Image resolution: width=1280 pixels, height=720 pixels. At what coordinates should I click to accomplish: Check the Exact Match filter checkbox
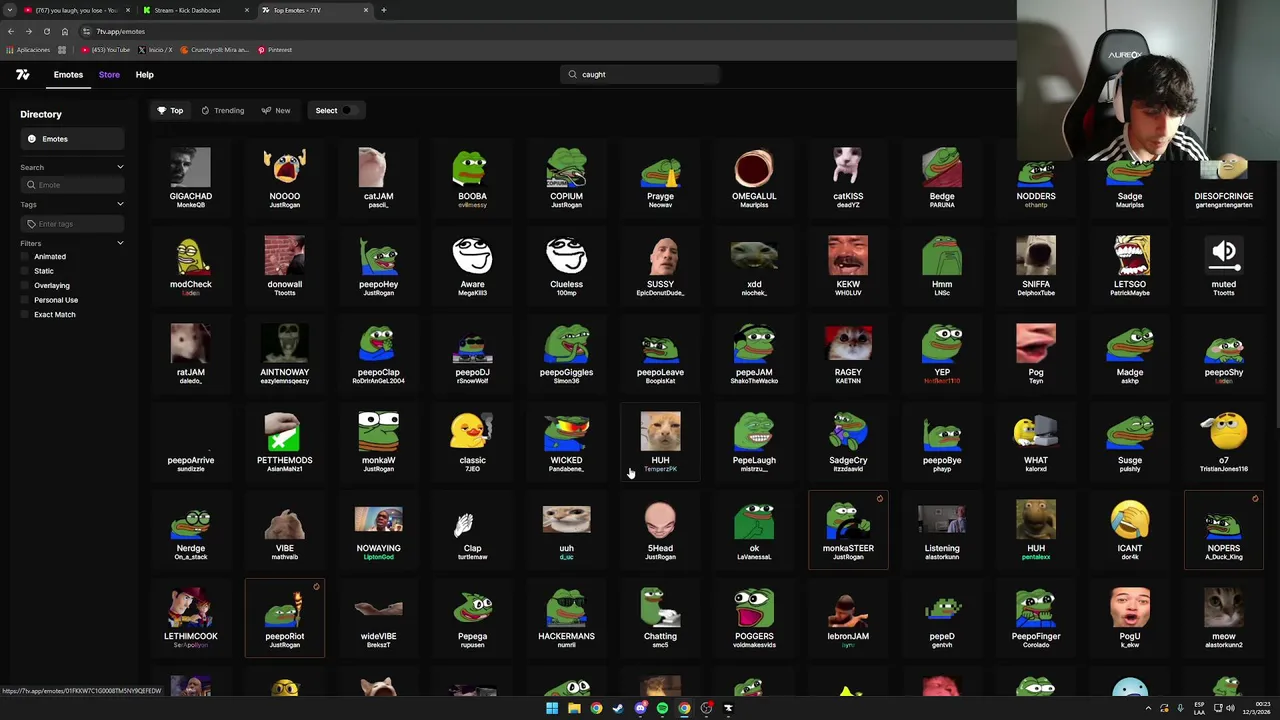[x=25, y=314]
